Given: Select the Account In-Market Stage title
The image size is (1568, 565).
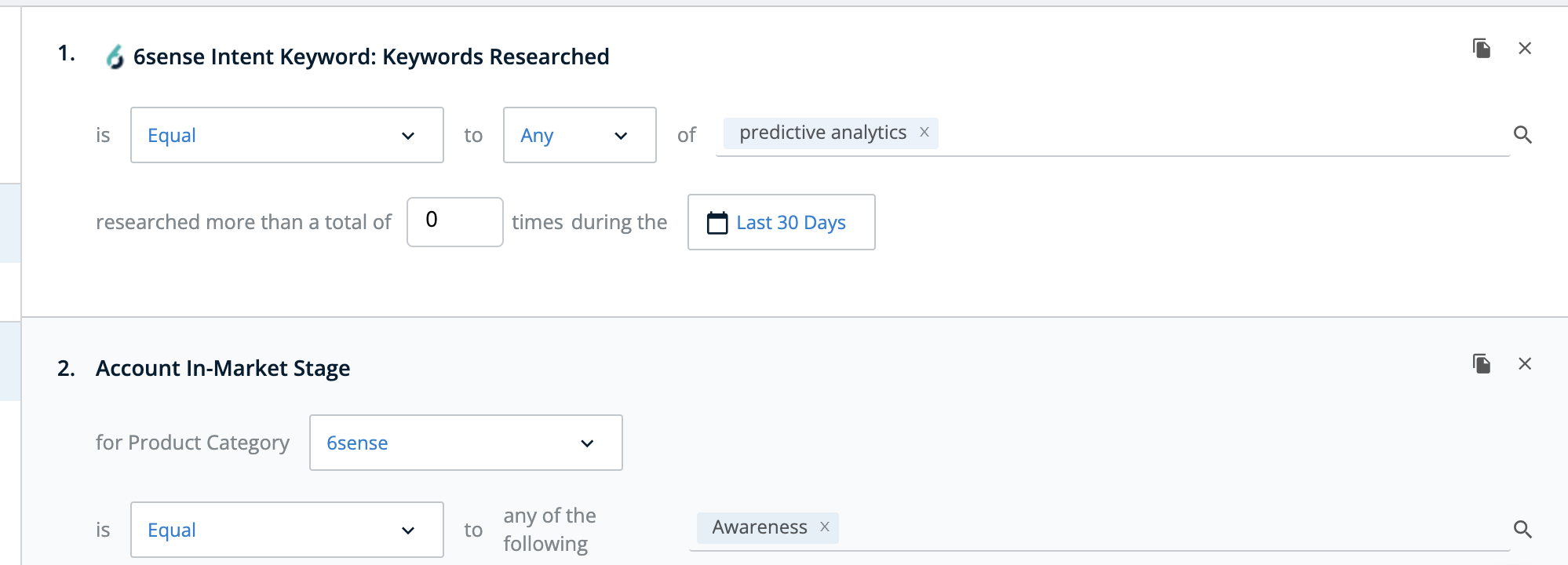Looking at the screenshot, I should click(223, 368).
